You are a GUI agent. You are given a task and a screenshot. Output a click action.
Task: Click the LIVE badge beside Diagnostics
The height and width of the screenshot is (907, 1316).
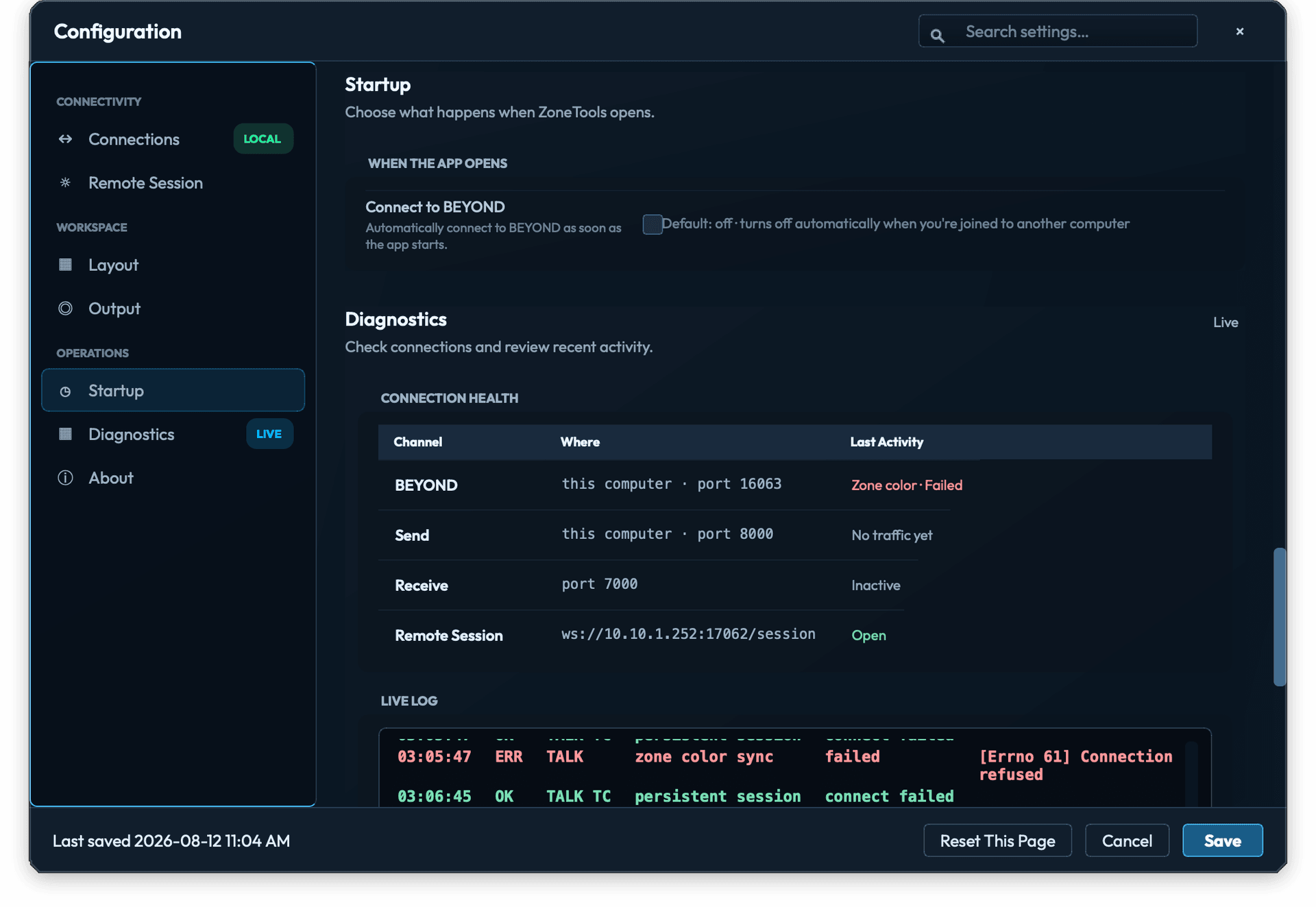(269, 434)
